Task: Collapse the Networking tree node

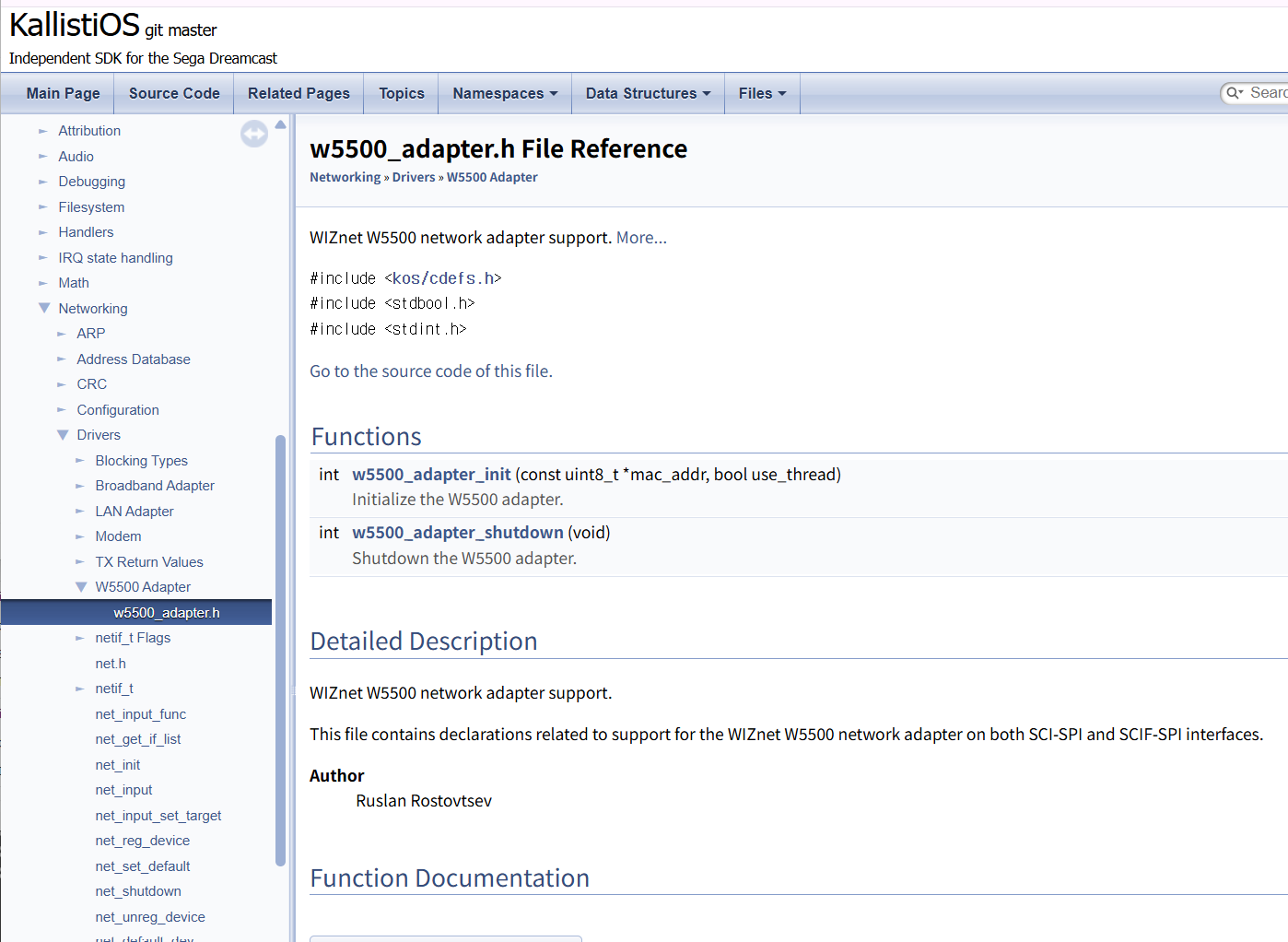Action: [x=44, y=309]
